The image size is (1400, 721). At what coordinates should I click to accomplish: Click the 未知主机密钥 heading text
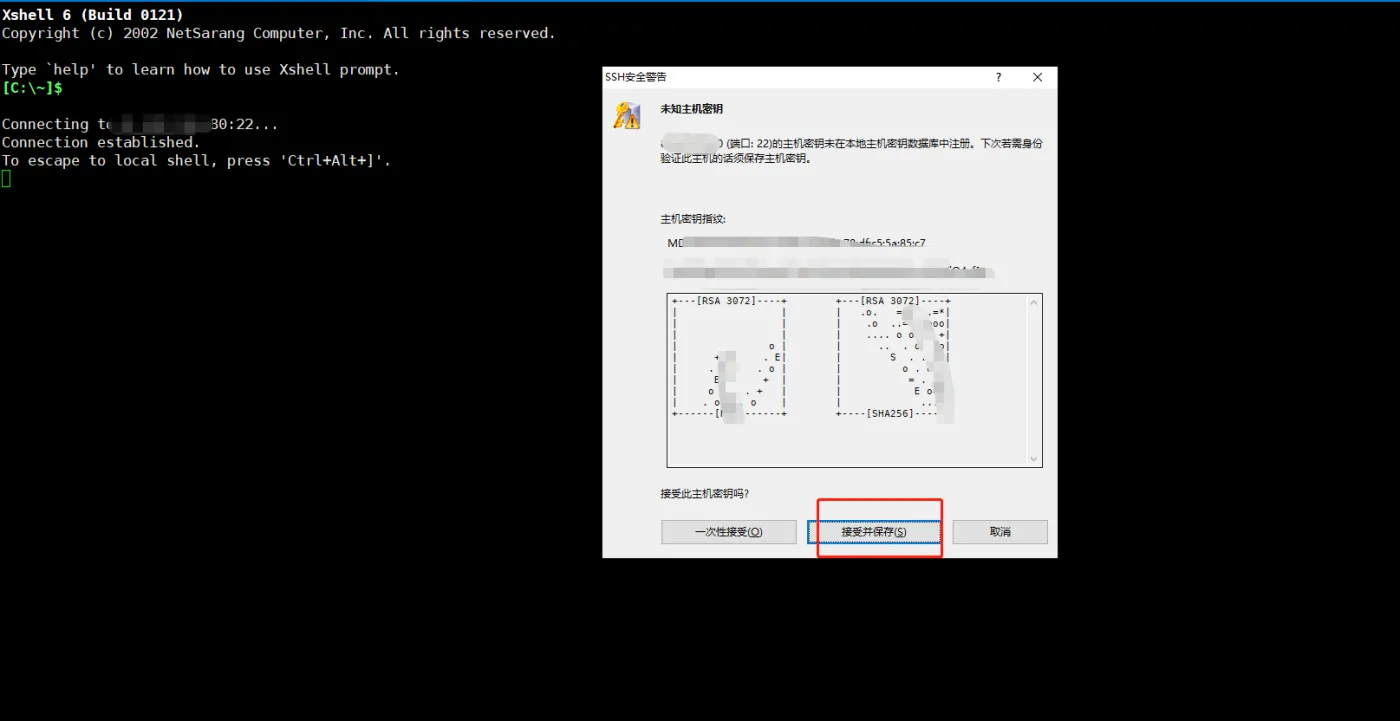[691, 108]
